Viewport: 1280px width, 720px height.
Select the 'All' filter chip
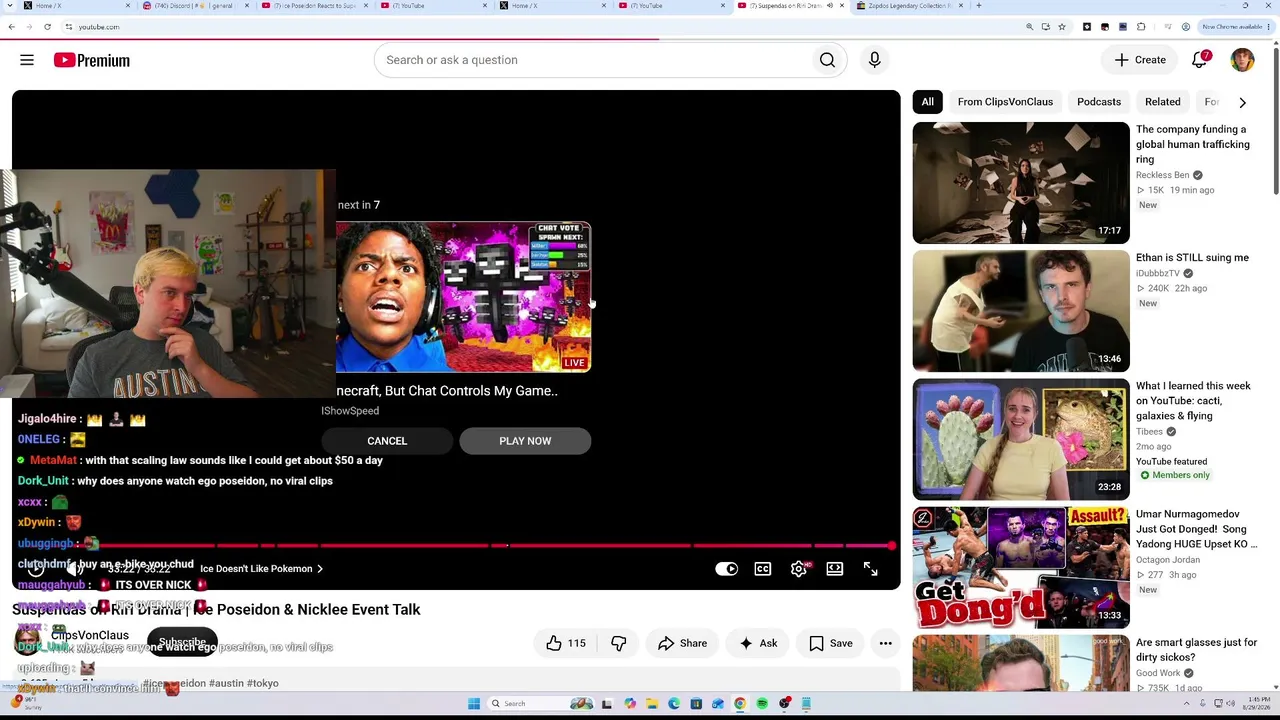[x=927, y=102]
